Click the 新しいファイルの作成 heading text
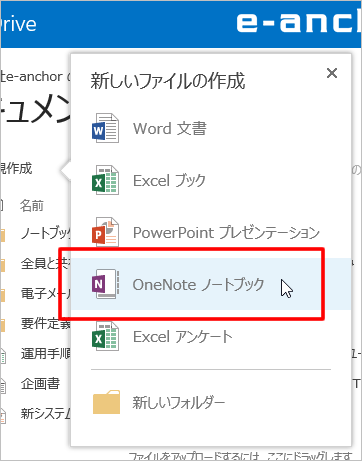 (x=168, y=81)
